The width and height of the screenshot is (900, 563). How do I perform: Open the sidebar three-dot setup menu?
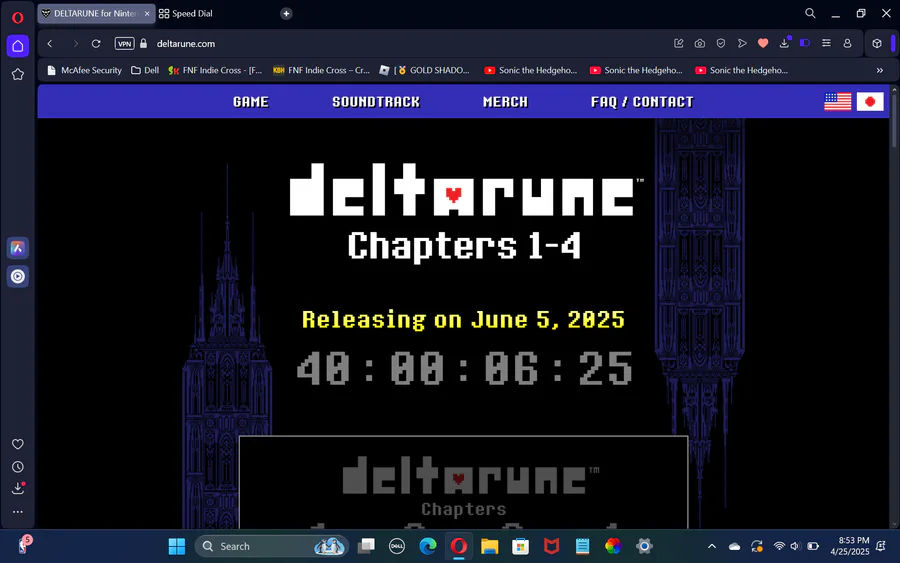coord(18,512)
